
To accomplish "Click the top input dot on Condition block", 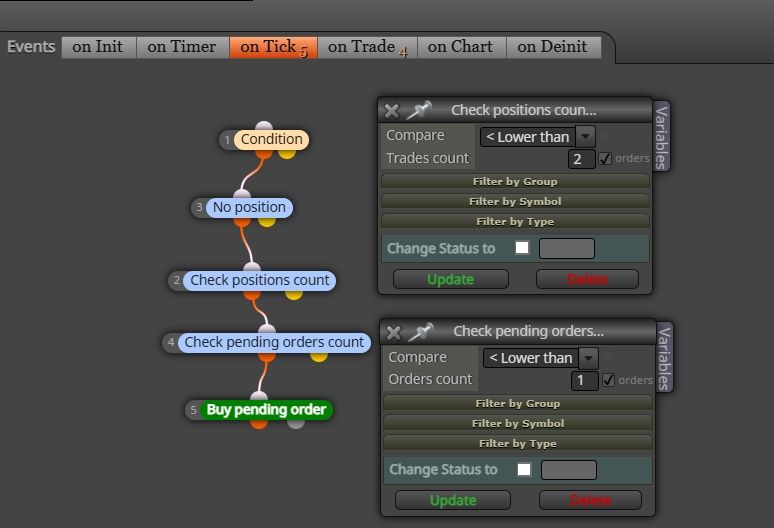I will 264,126.
